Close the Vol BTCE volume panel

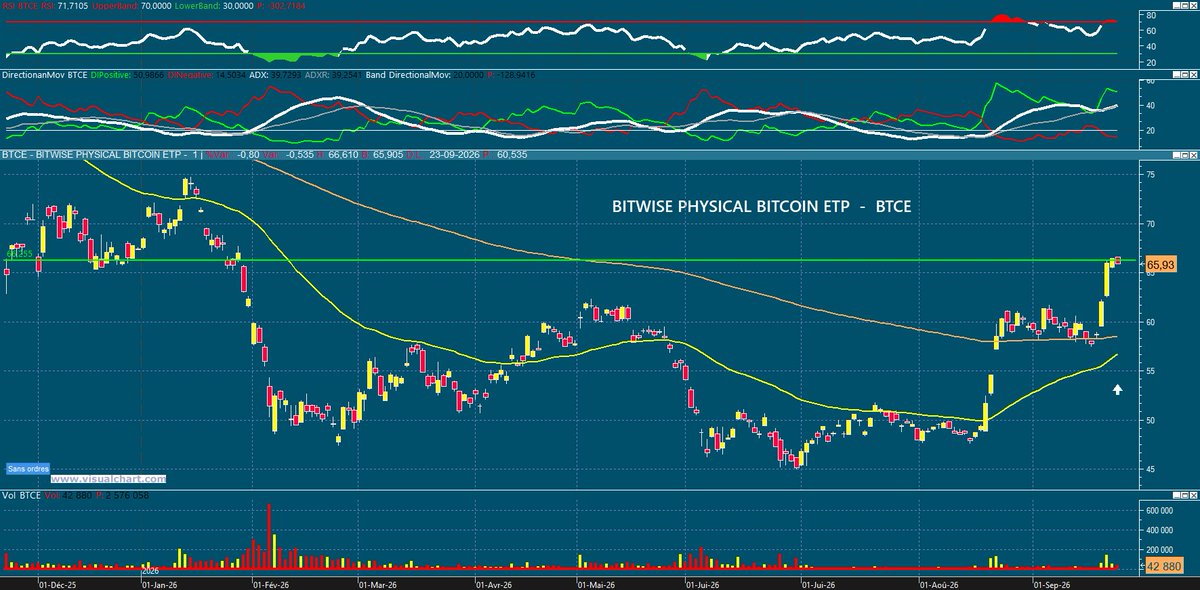click(1194, 495)
